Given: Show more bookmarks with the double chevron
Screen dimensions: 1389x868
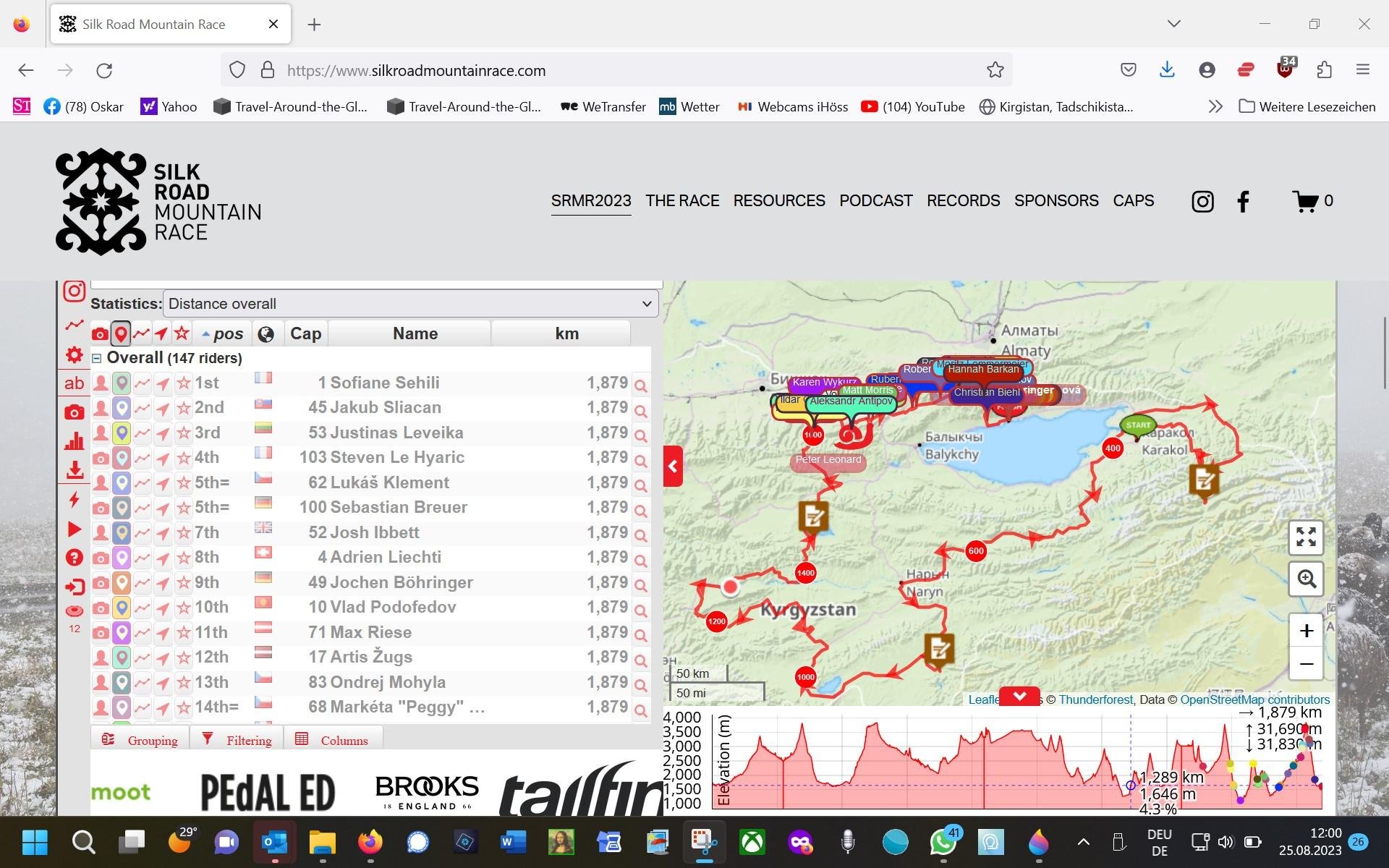Looking at the screenshot, I should pos(1215,106).
